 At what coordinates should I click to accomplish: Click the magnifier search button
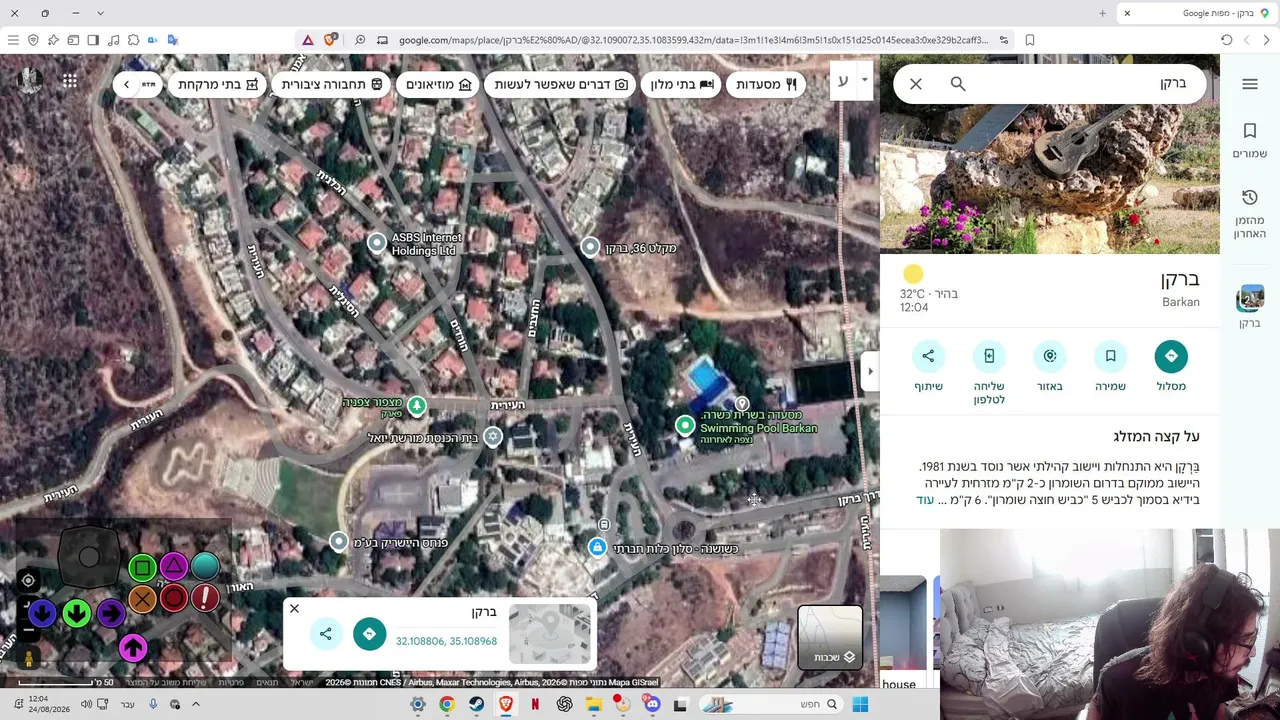958,84
